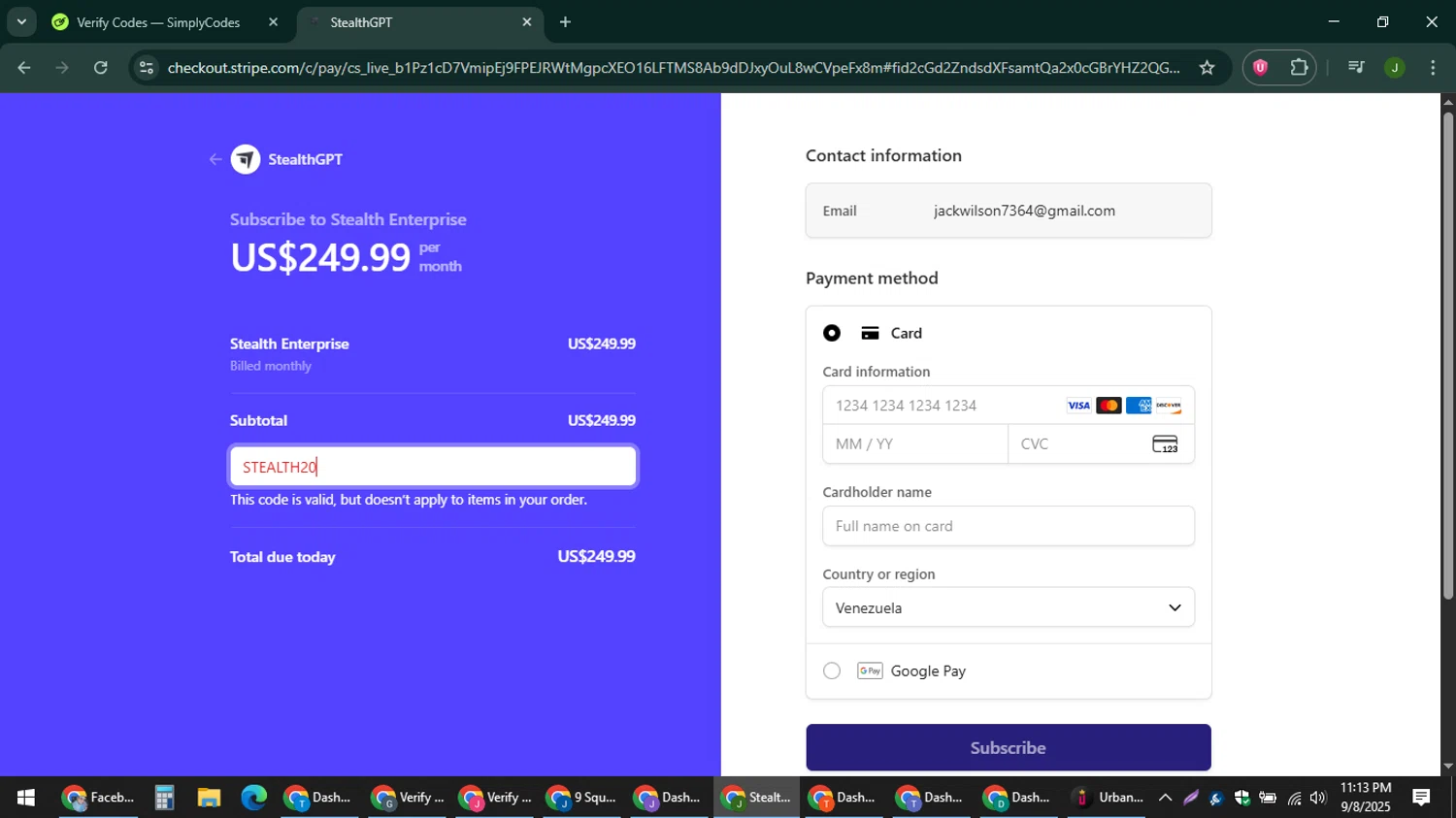Image resolution: width=1456 pixels, height=818 pixels.
Task: Click the page vertical scrollbar
Action: click(x=1447, y=354)
